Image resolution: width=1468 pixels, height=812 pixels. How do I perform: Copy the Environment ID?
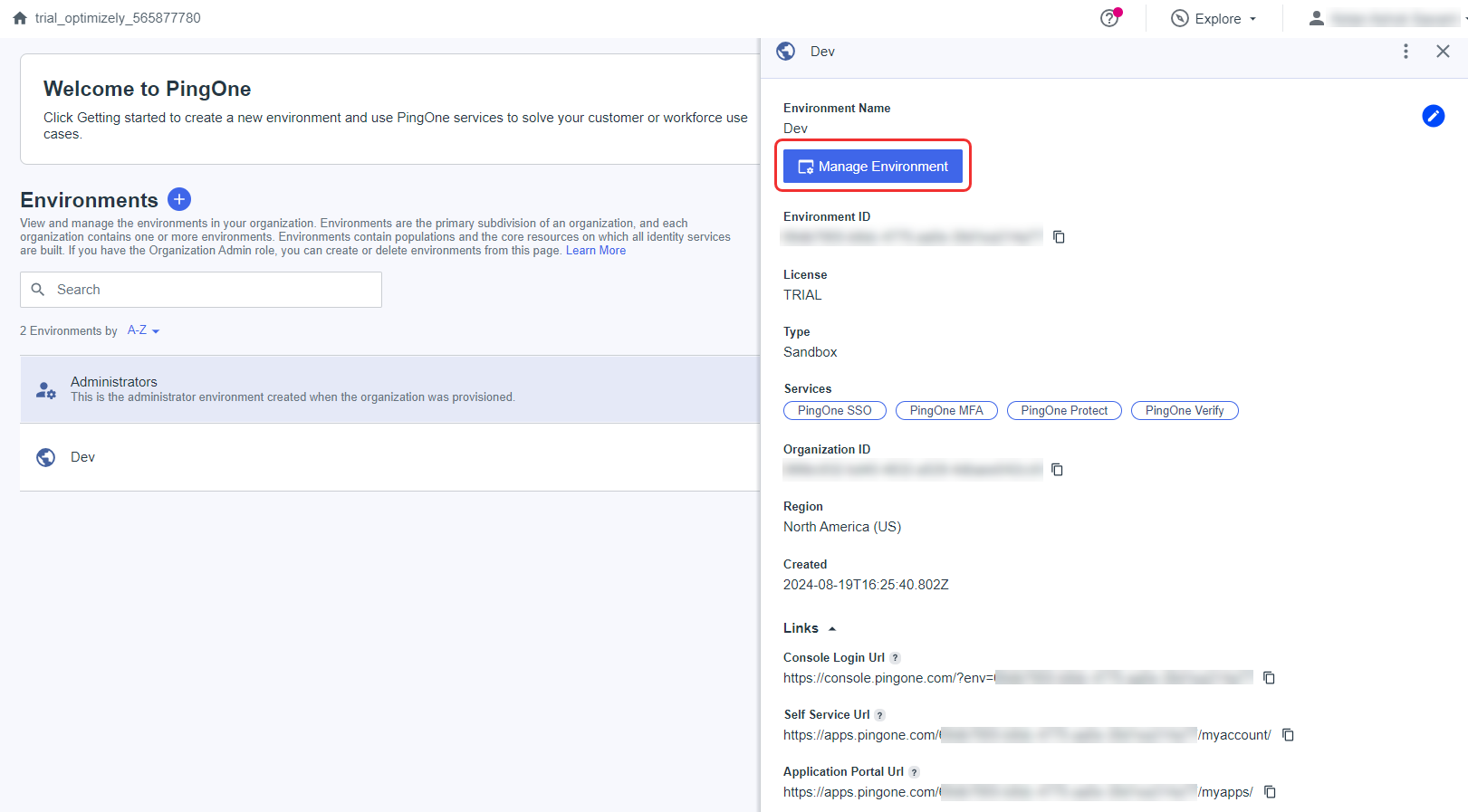pyautogui.click(x=1059, y=237)
